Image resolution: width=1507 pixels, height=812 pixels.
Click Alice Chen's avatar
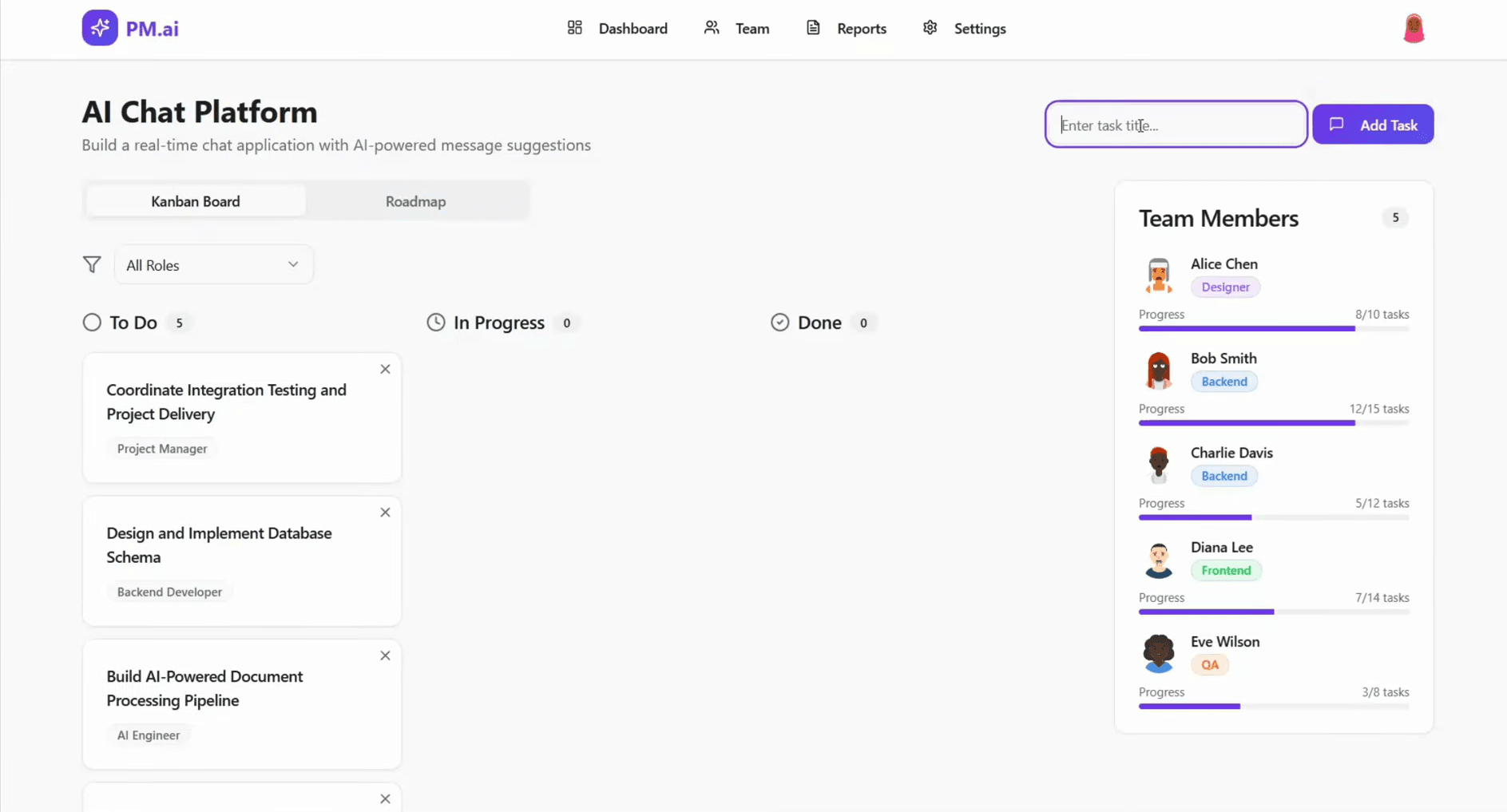point(1159,275)
